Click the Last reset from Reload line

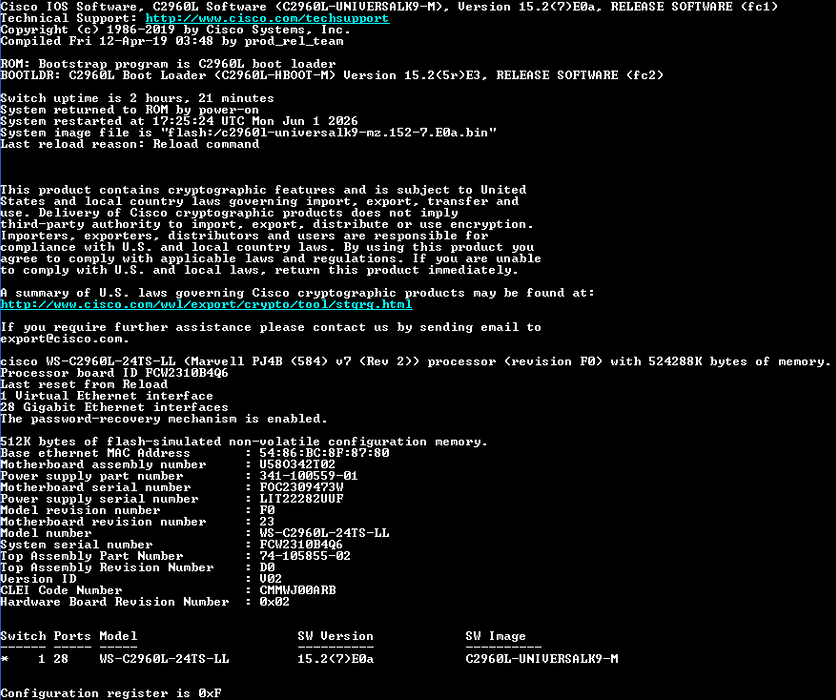point(84,384)
